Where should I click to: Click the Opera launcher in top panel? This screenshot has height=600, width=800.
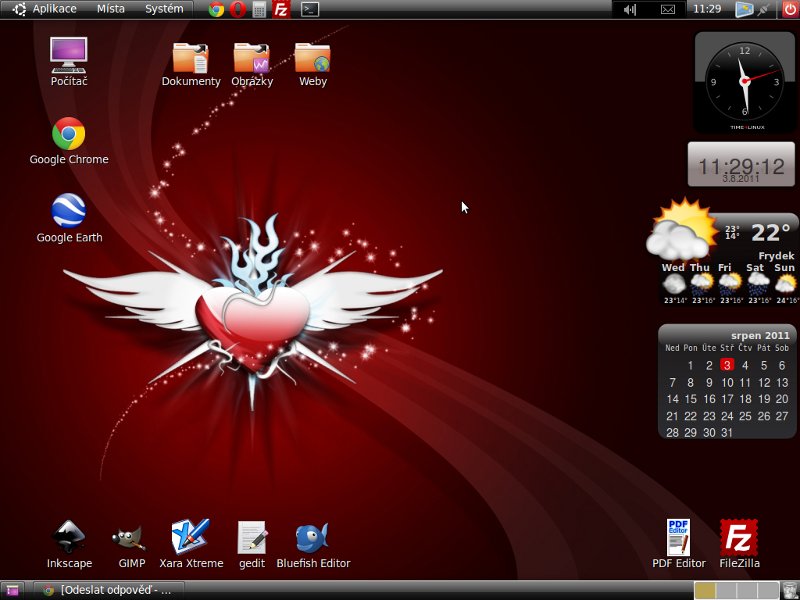(238, 9)
